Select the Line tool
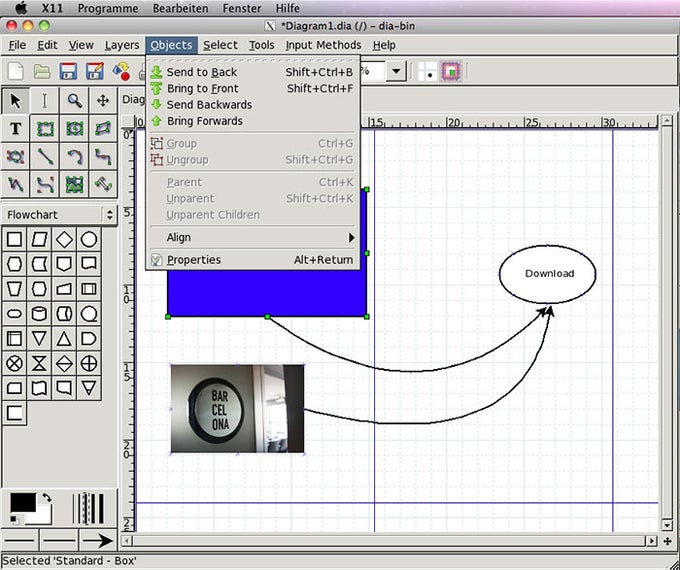 [45, 157]
